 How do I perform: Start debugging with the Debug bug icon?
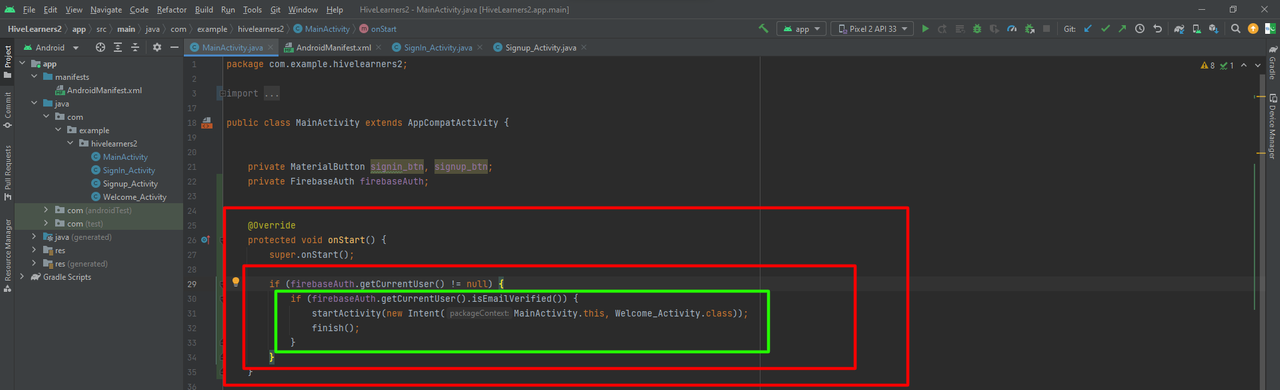(x=976, y=29)
